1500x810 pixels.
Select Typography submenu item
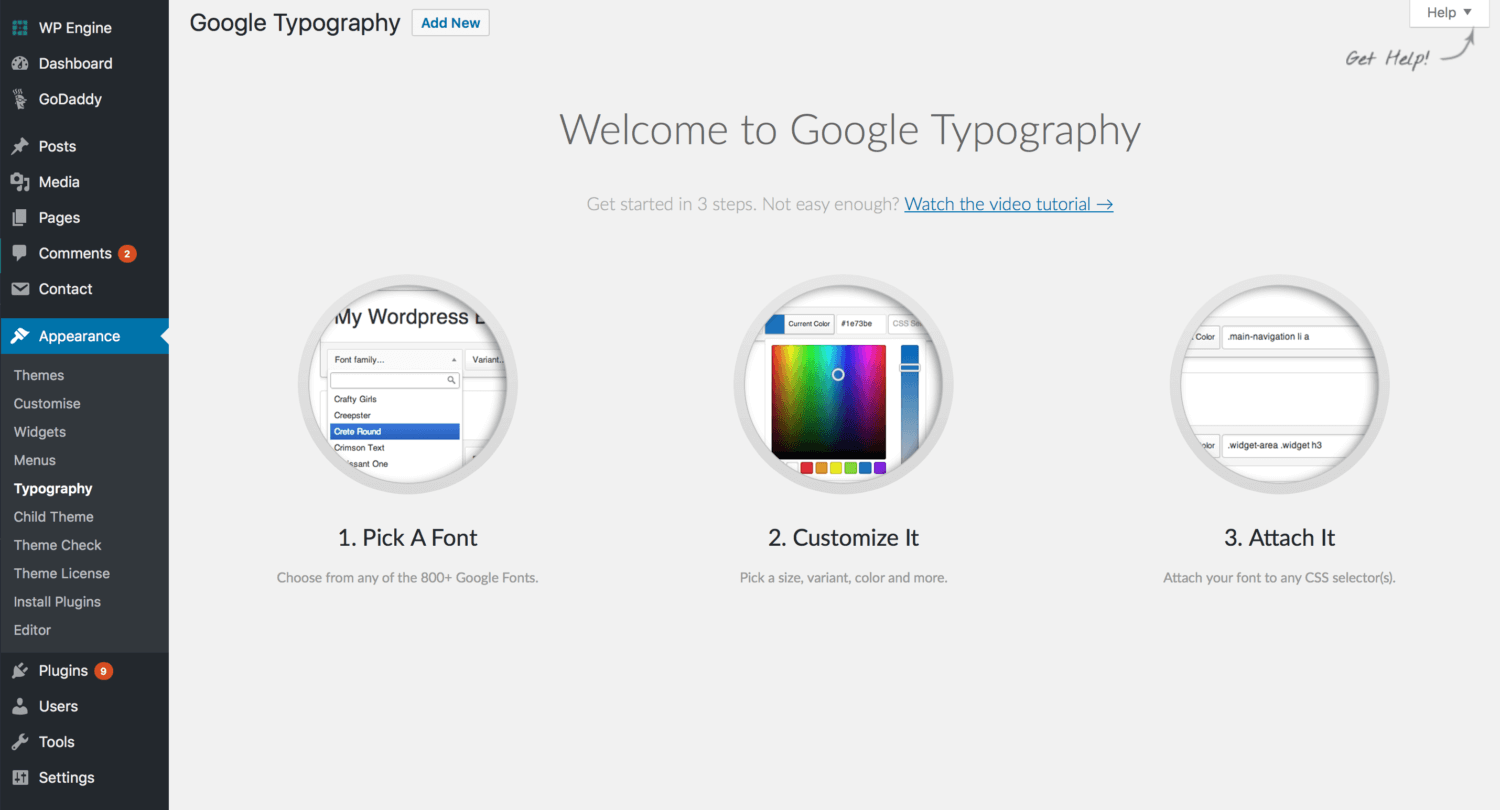click(x=53, y=489)
